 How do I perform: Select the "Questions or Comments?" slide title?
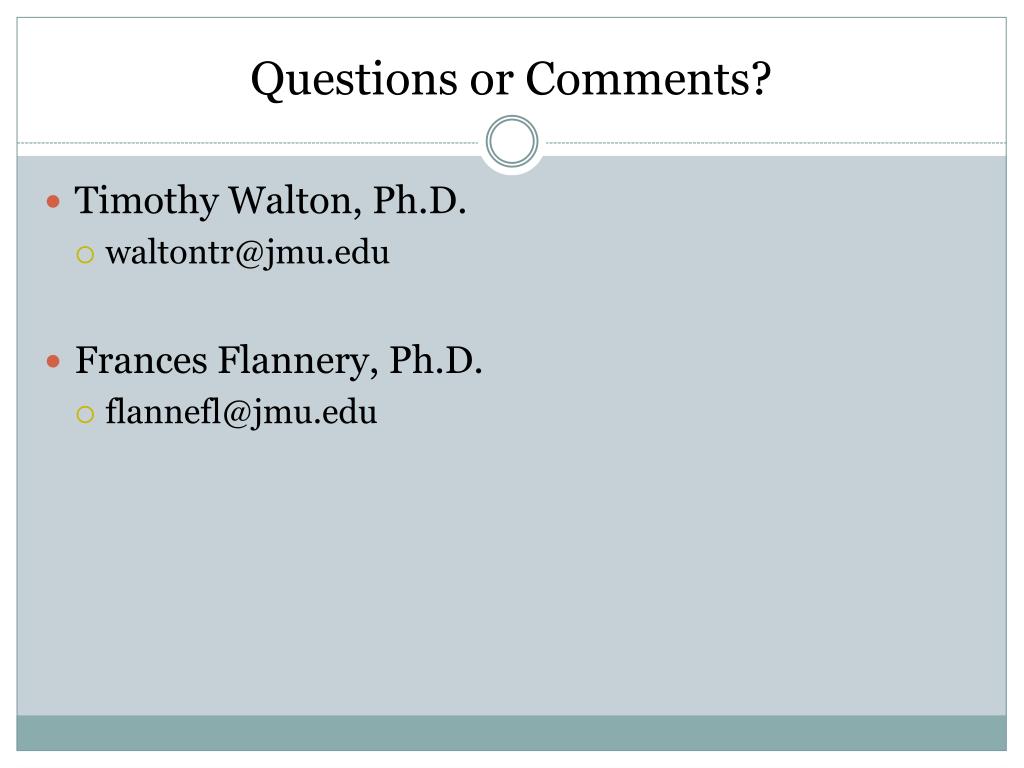tap(511, 79)
